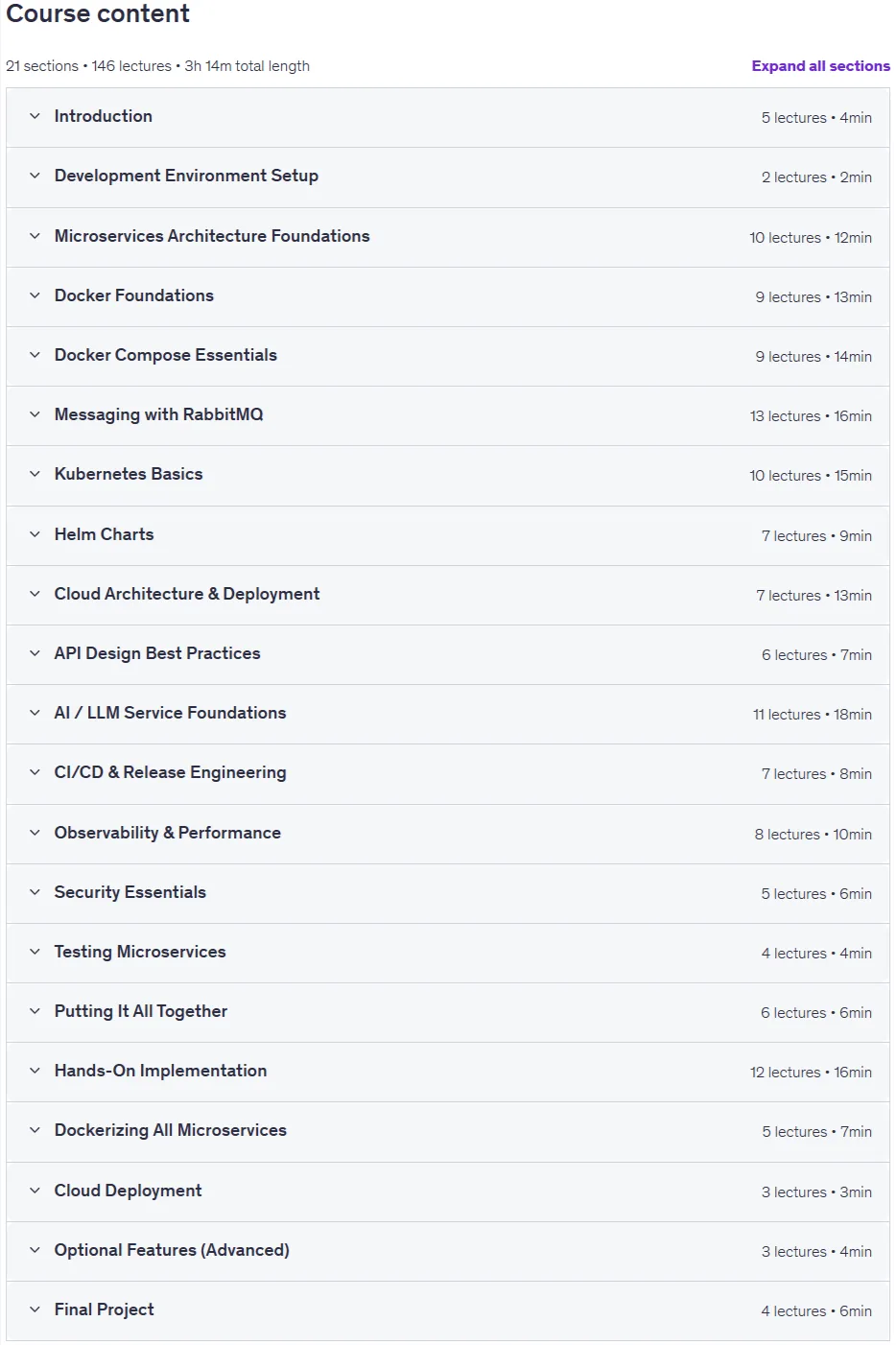
Task: Click 5 lectures • 7min on Dockerizing All Microservices
Action: tap(816, 1132)
